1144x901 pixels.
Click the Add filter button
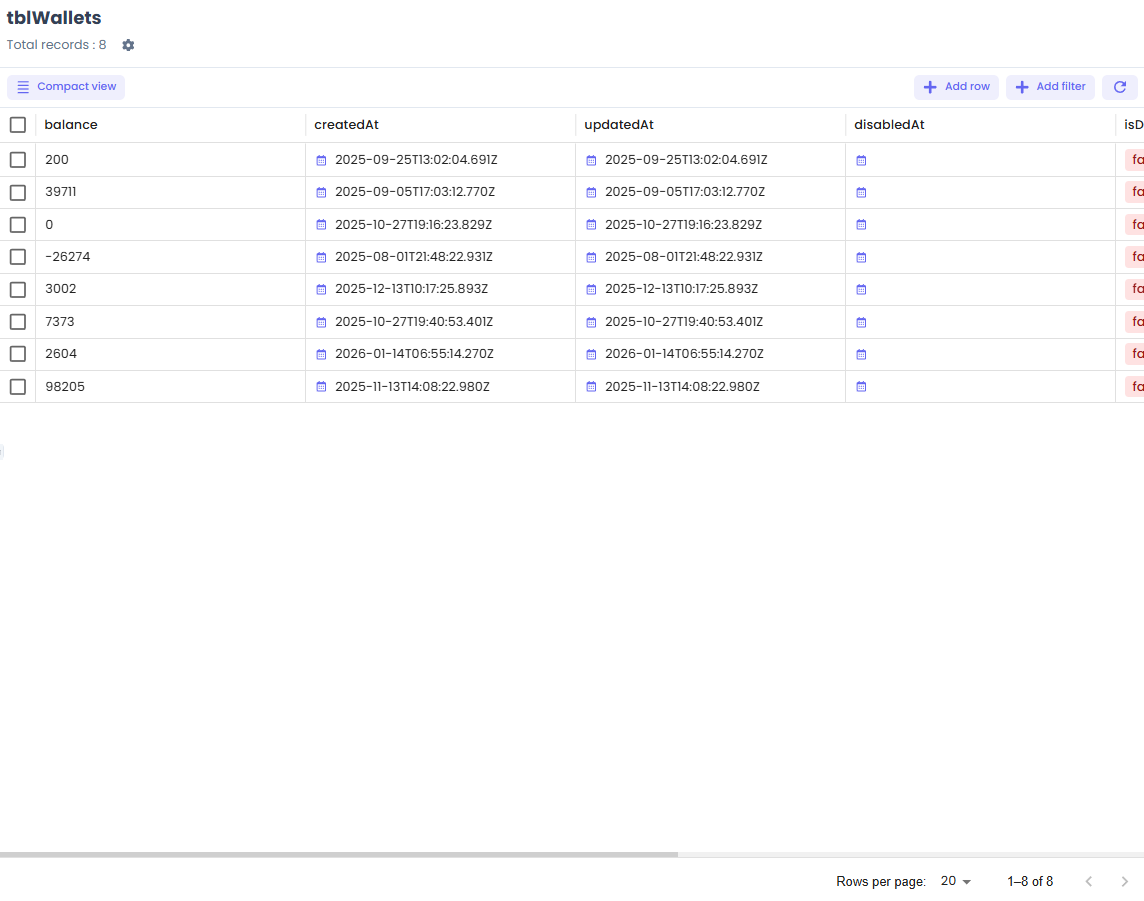(1050, 87)
